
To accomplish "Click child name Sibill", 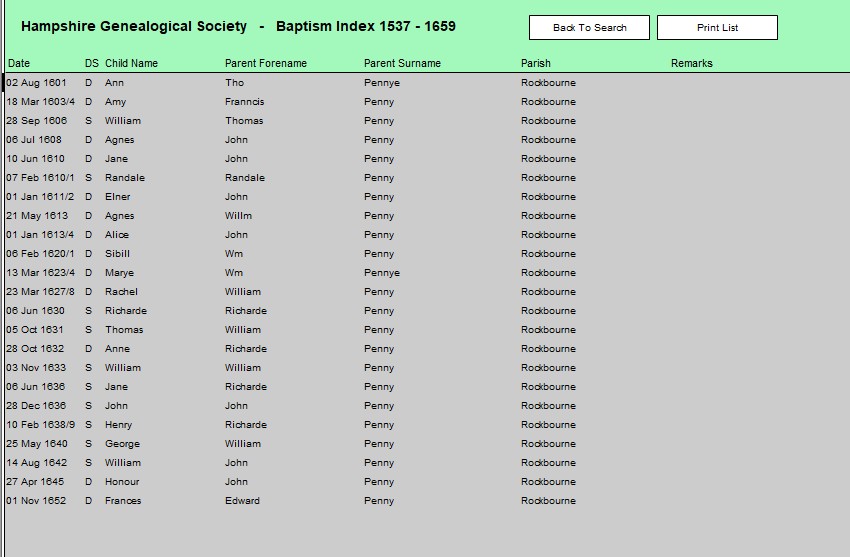I will point(117,254).
